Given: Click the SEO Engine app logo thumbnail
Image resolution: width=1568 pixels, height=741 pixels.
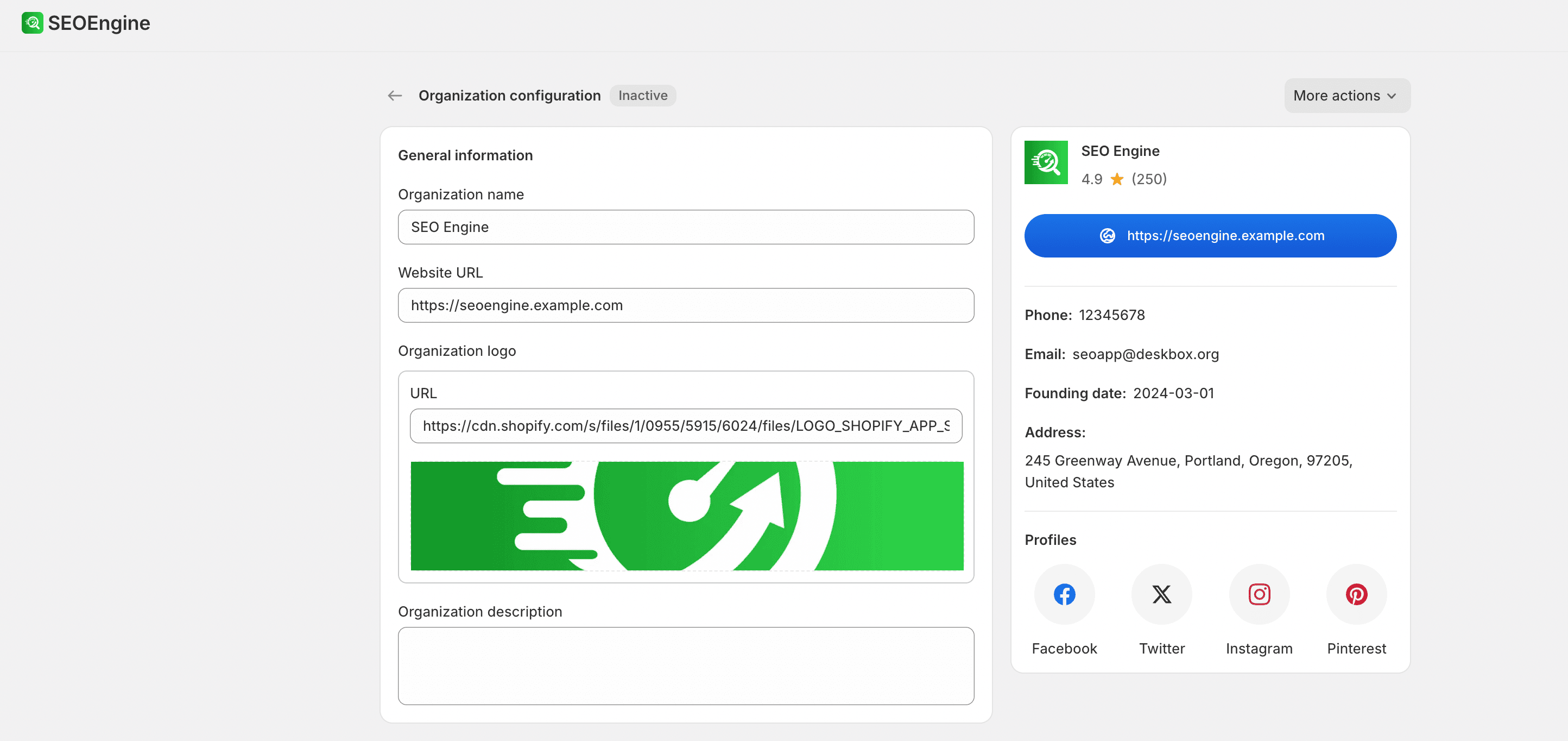Looking at the screenshot, I should (1046, 162).
